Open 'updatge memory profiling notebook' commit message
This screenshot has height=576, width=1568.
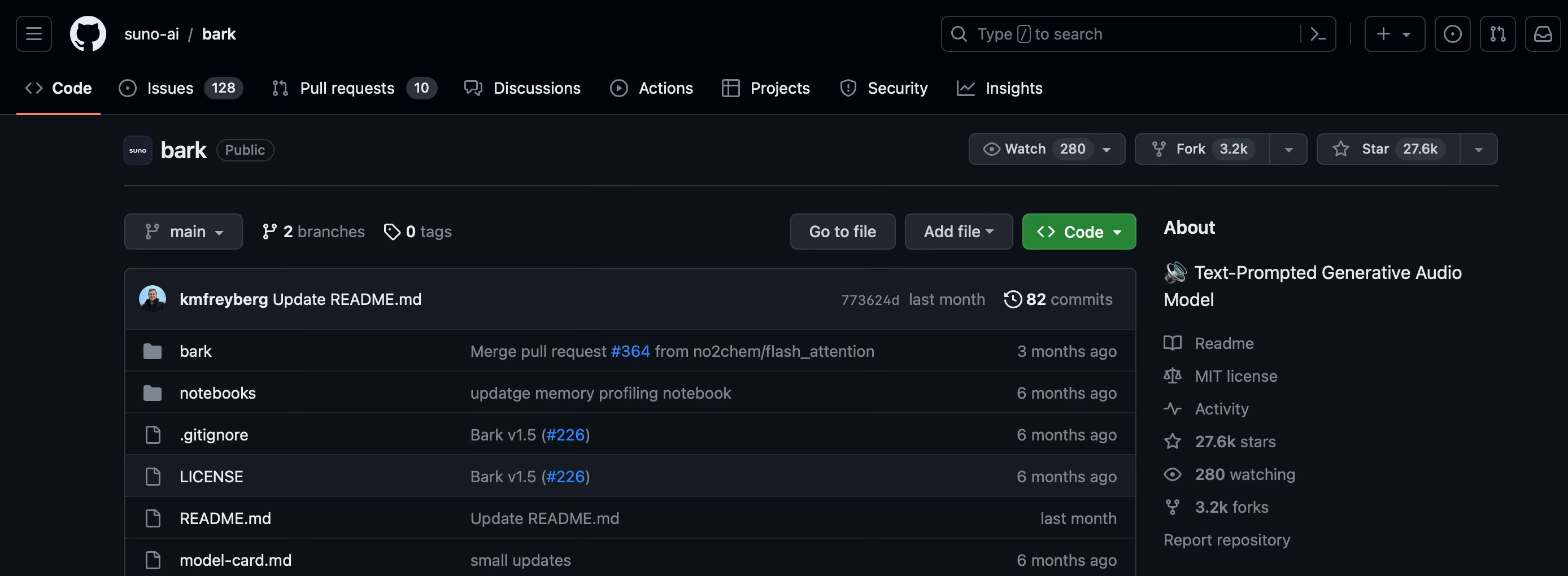pyautogui.click(x=600, y=393)
